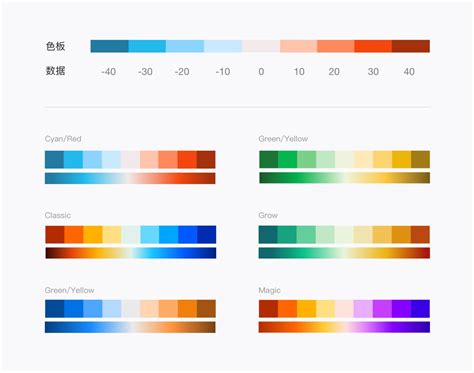Choose the amber yellow swatch in Classic palette
This screenshot has width=474, height=373.
pos(93,235)
